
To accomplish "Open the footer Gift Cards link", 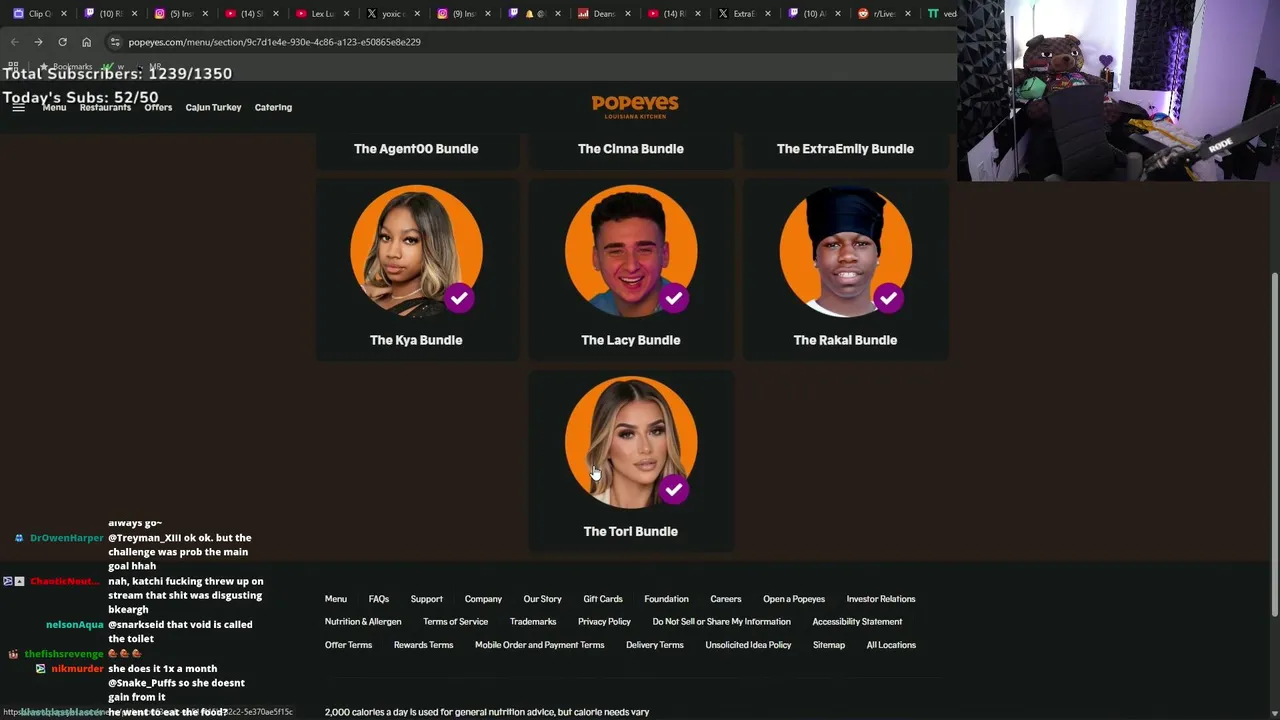I will pyautogui.click(x=603, y=599).
